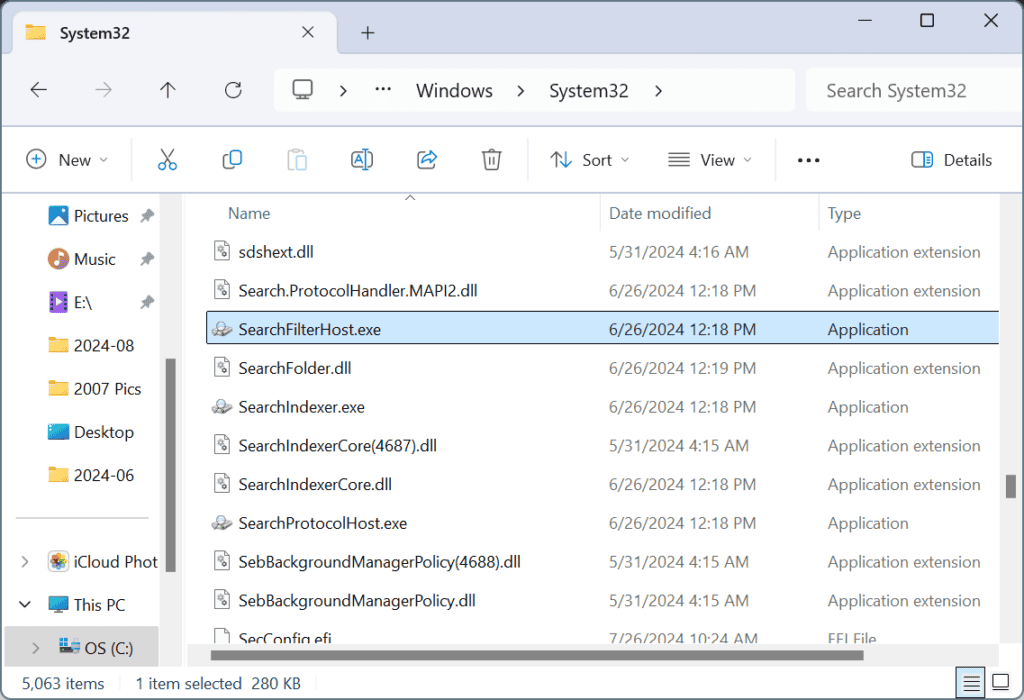Click chevron after Windows in address bar
Screen dimensions: 1024x700
point(520,91)
